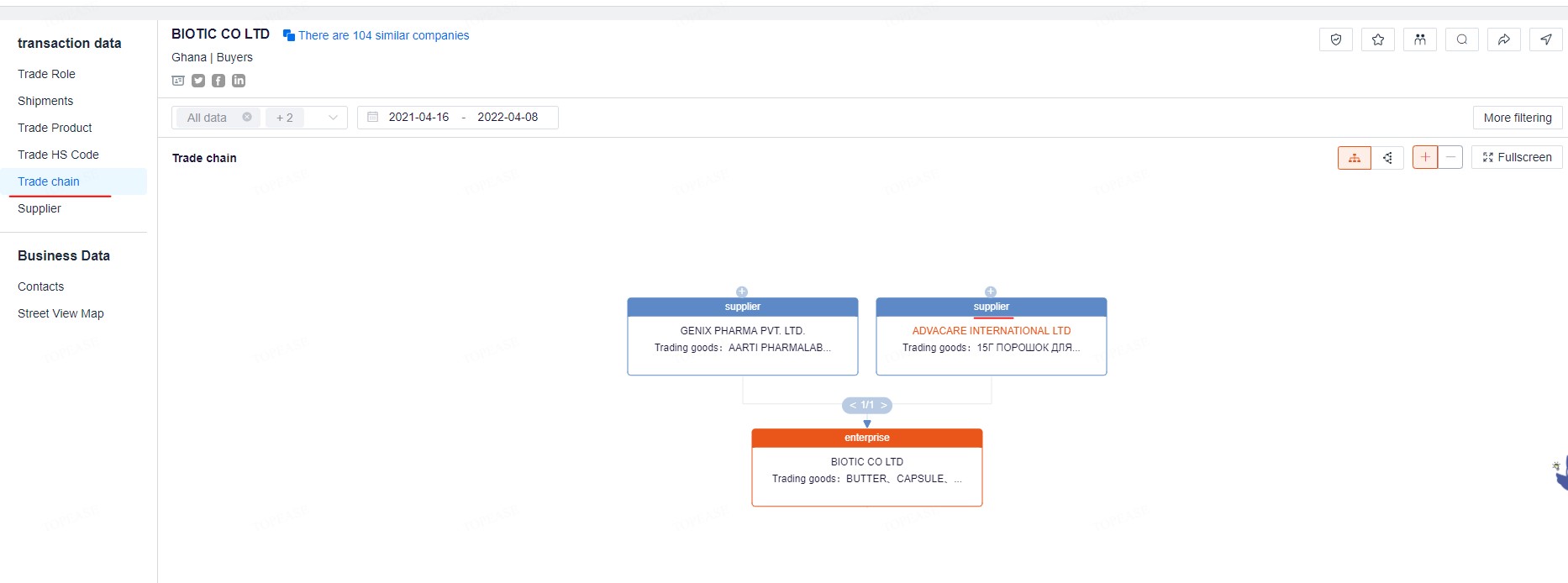Set the end date 2022-04-08

coord(508,118)
